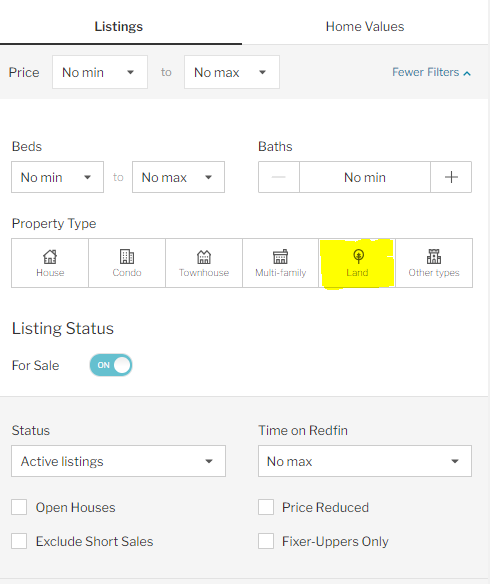Decrease minimum baths with minus button
Image resolution: width=490 pixels, height=584 pixels.
tap(279, 177)
